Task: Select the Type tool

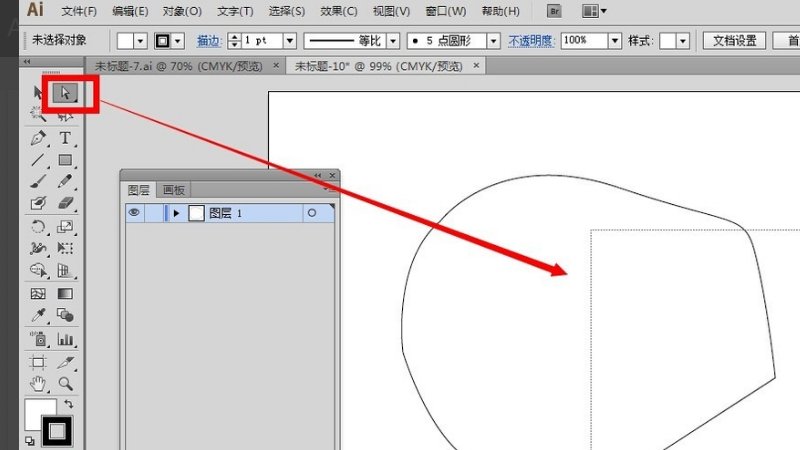Action: (x=65, y=138)
